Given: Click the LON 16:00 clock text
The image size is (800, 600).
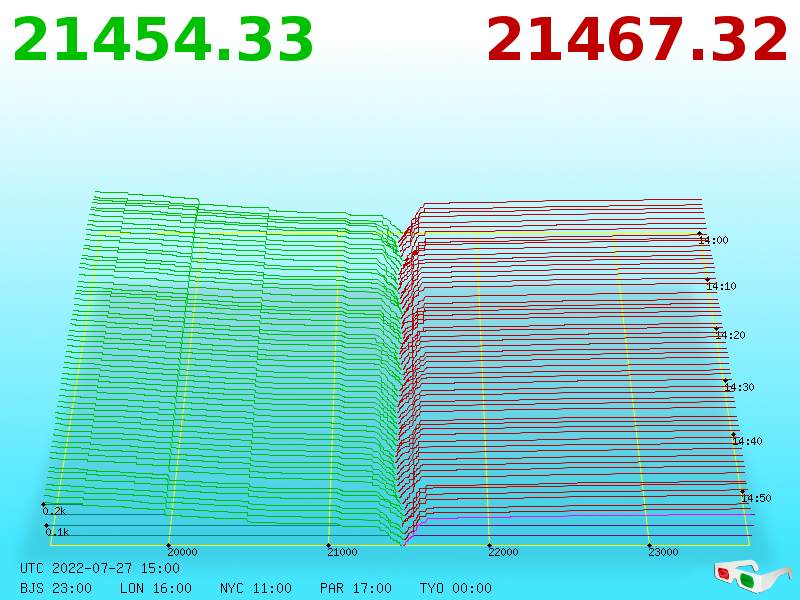Looking at the screenshot, I should [156, 588].
